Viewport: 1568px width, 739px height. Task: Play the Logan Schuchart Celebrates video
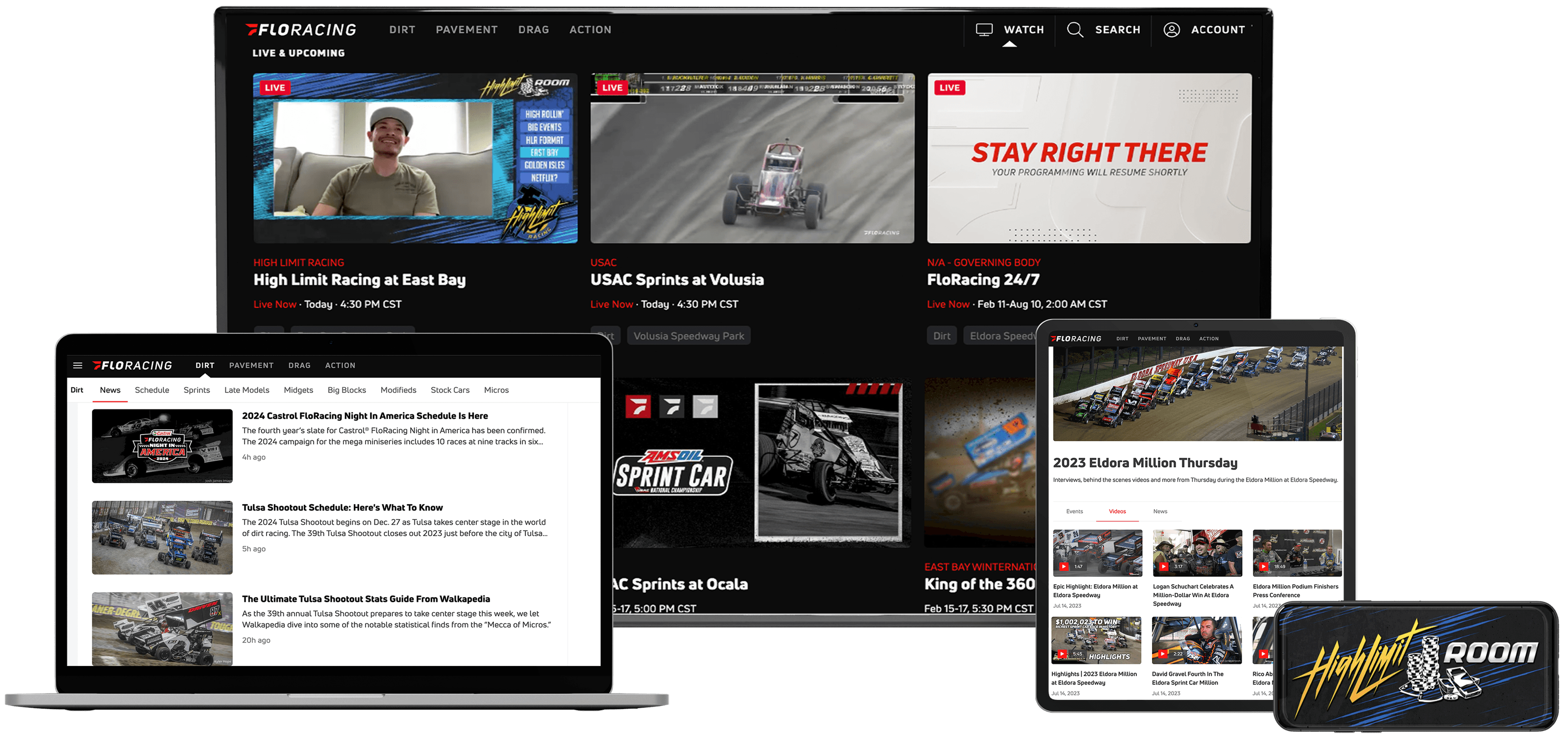[x=1163, y=566]
